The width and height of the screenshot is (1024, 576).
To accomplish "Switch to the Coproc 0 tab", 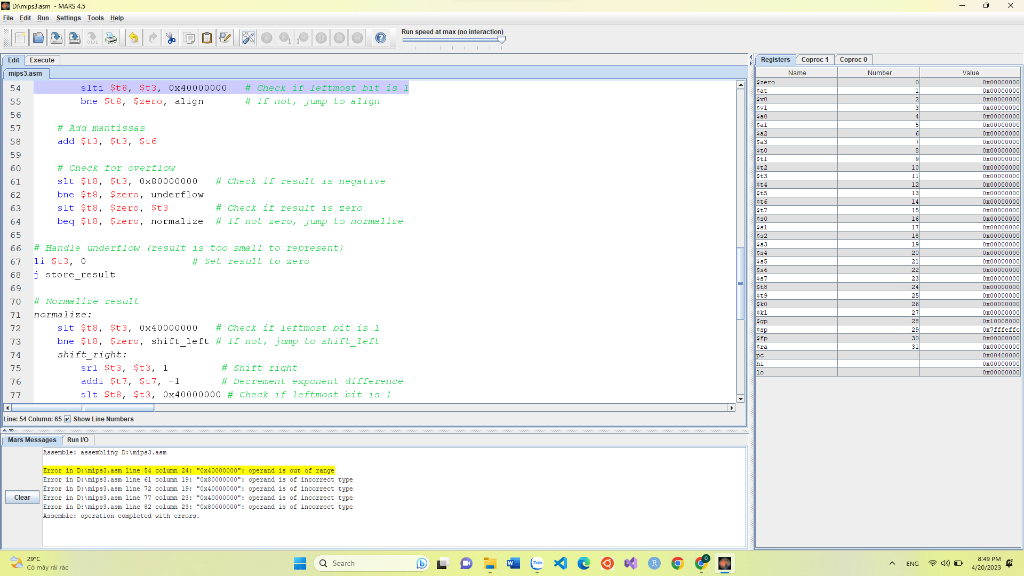I will (853, 59).
